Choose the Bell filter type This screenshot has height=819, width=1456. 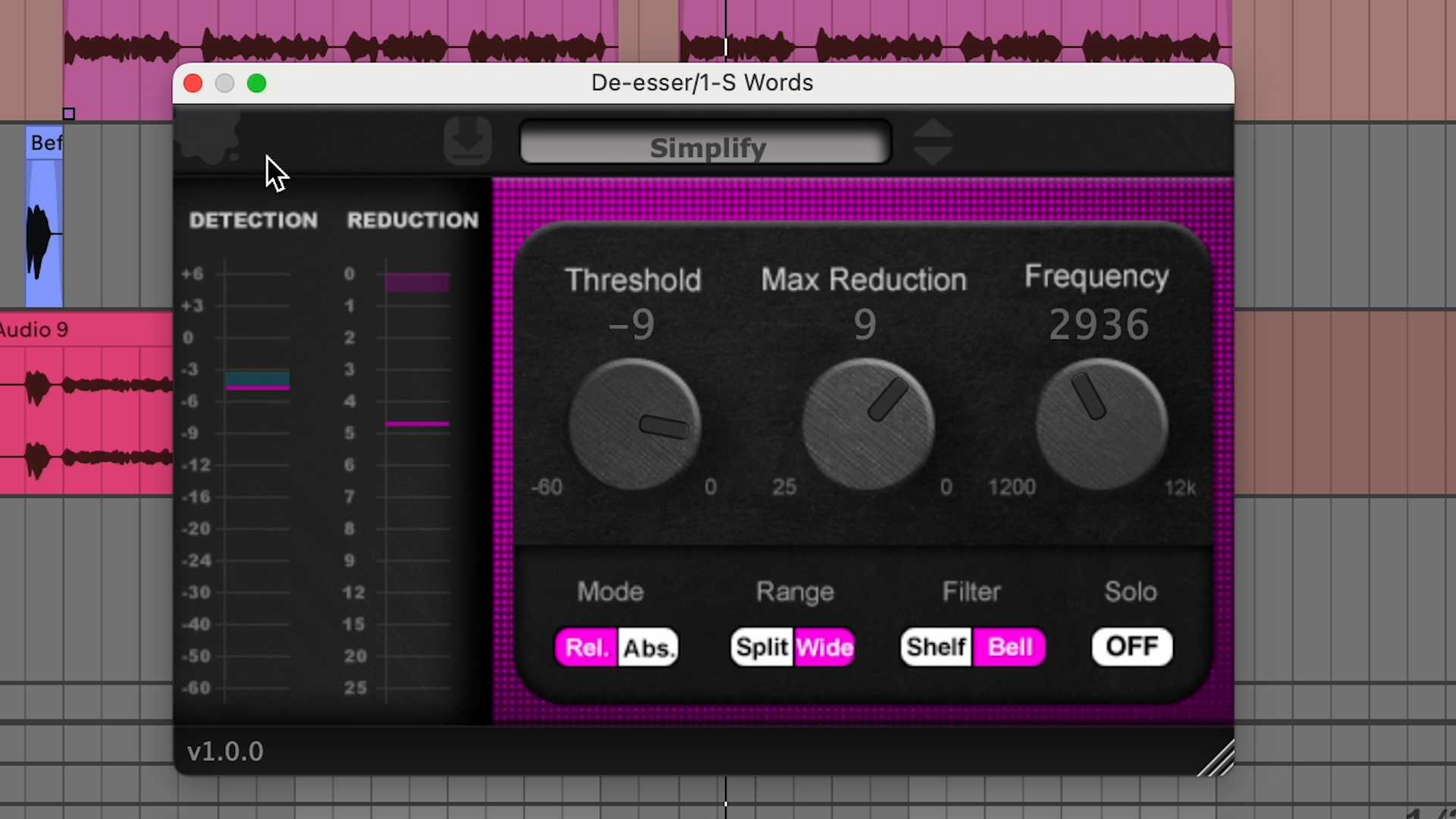tap(1010, 648)
